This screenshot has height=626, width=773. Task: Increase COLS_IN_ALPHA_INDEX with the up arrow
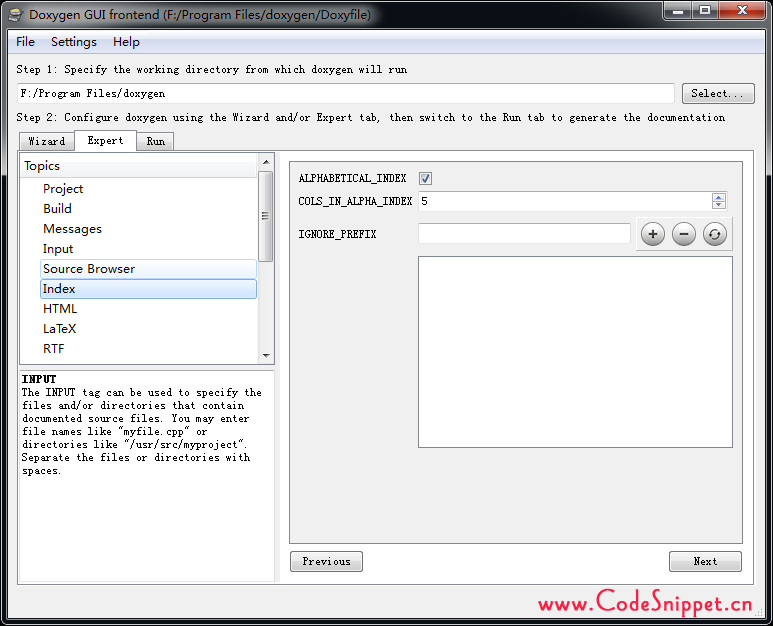pos(719,197)
